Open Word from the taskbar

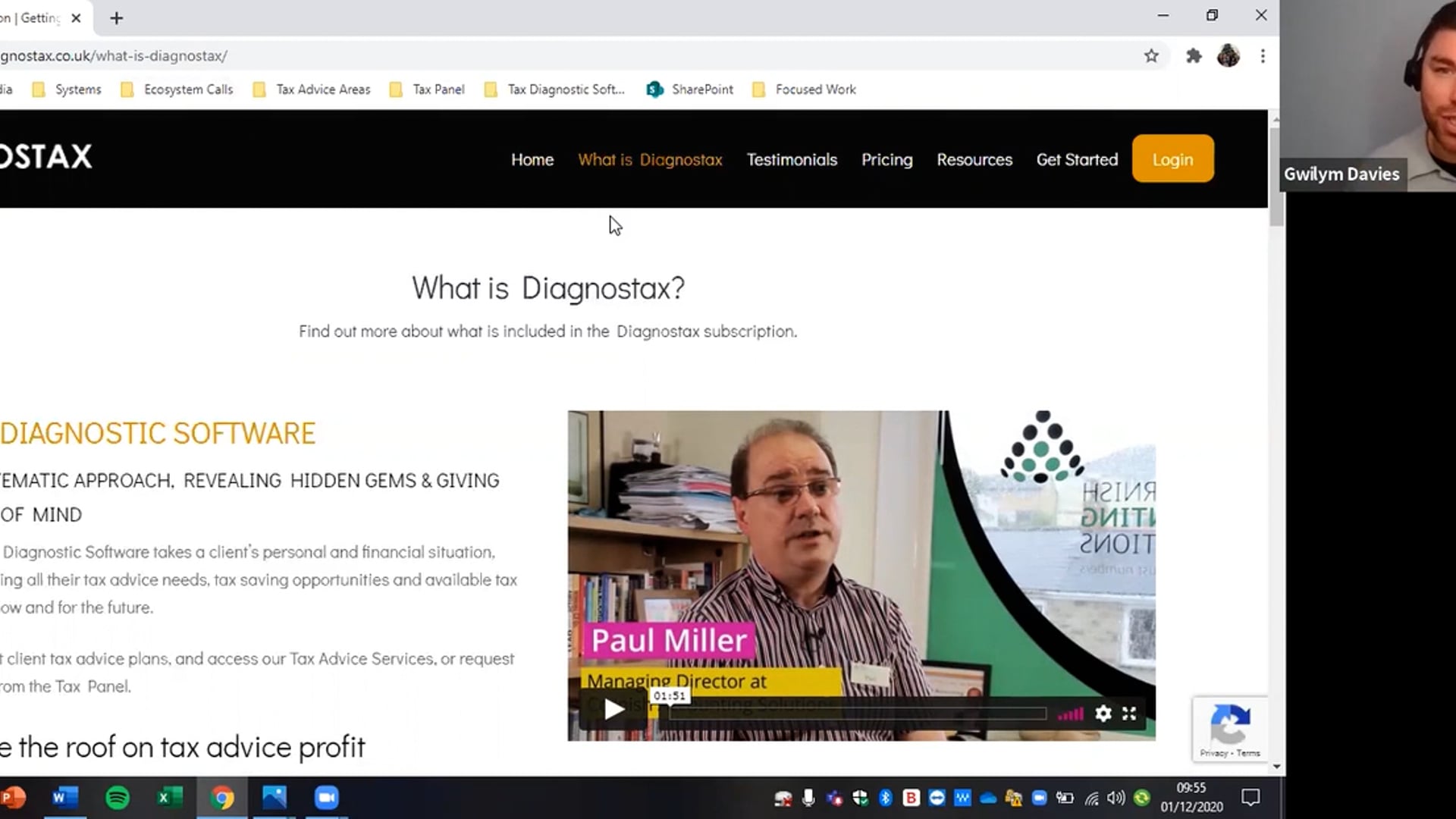(x=65, y=798)
